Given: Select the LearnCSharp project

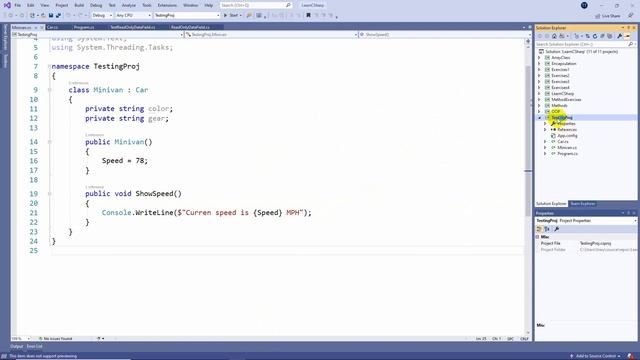Looking at the screenshot, I should pos(562,94).
